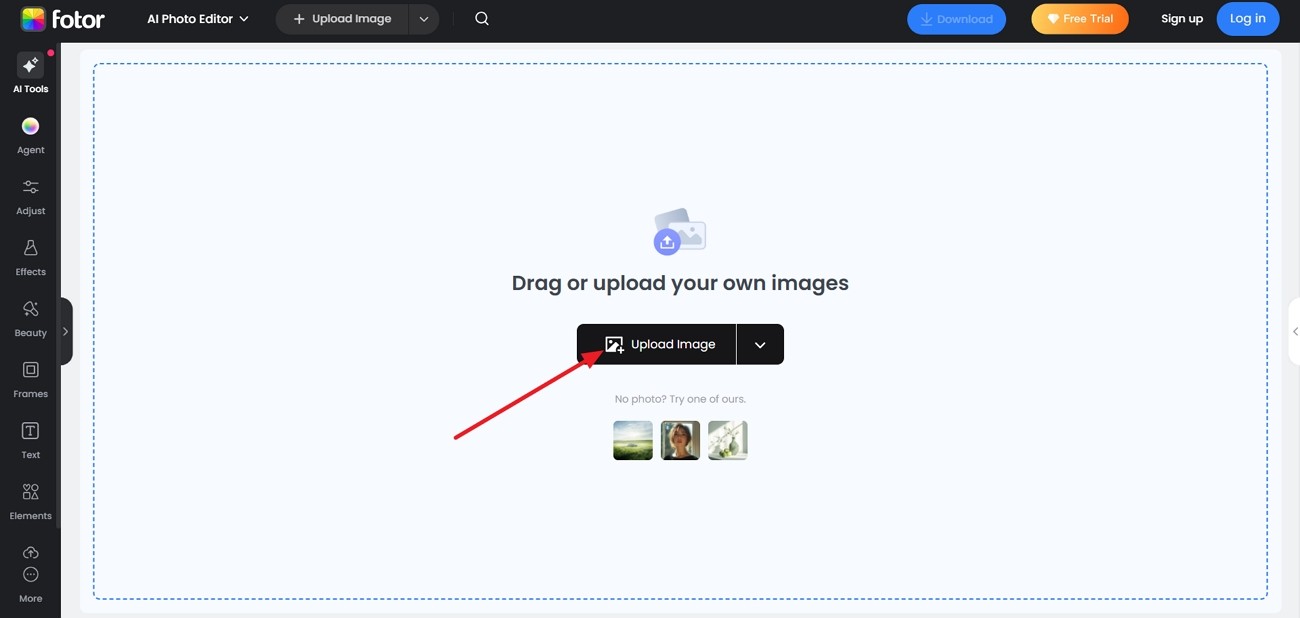Screen dimensions: 1300x618
Task: Open the More sidebar menu
Action: pyautogui.click(x=30, y=585)
